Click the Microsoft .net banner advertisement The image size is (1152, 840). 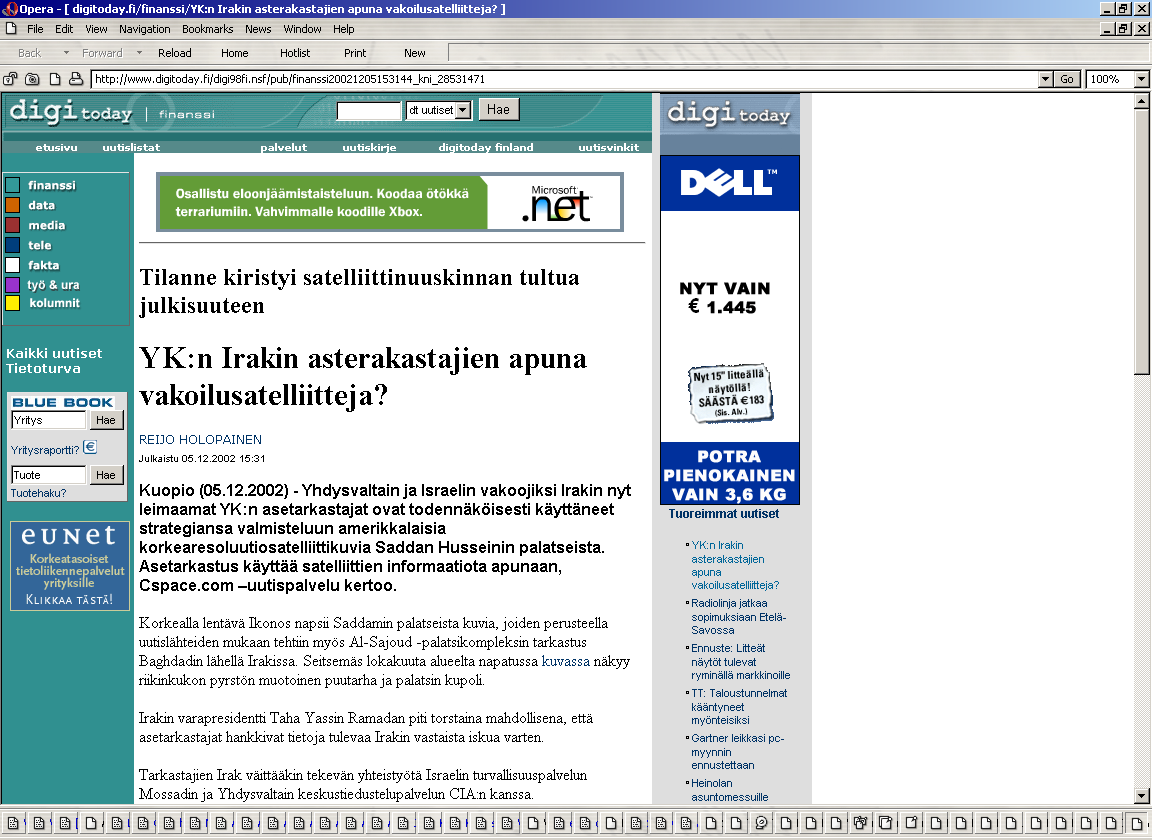tap(390, 202)
